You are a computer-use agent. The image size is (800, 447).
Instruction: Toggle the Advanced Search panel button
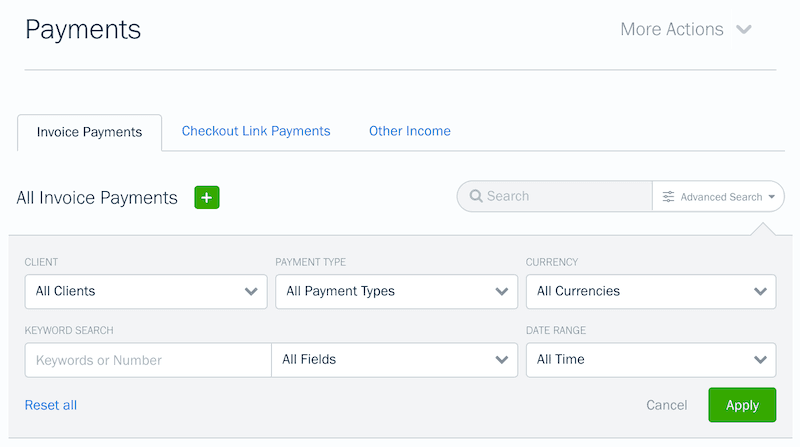point(720,197)
